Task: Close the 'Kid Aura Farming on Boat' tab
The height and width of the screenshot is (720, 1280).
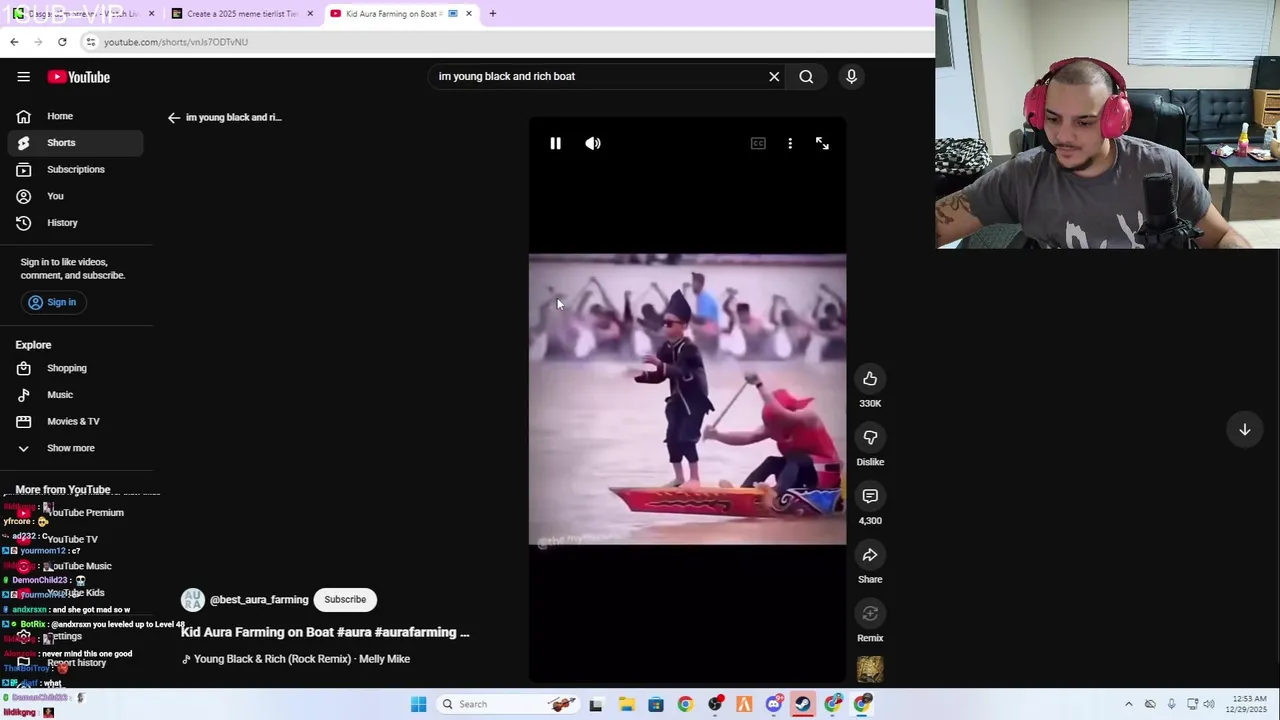Action: [x=468, y=14]
